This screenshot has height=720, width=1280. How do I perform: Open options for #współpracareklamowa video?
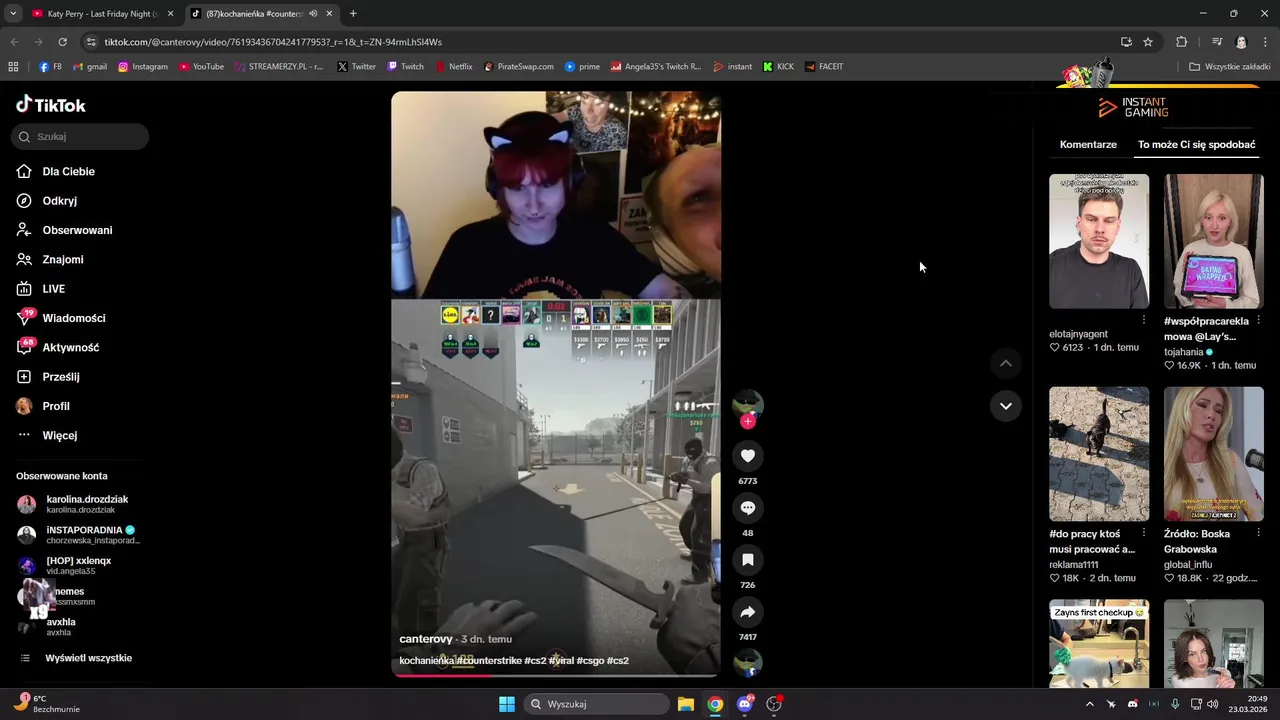coord(1258,320)
